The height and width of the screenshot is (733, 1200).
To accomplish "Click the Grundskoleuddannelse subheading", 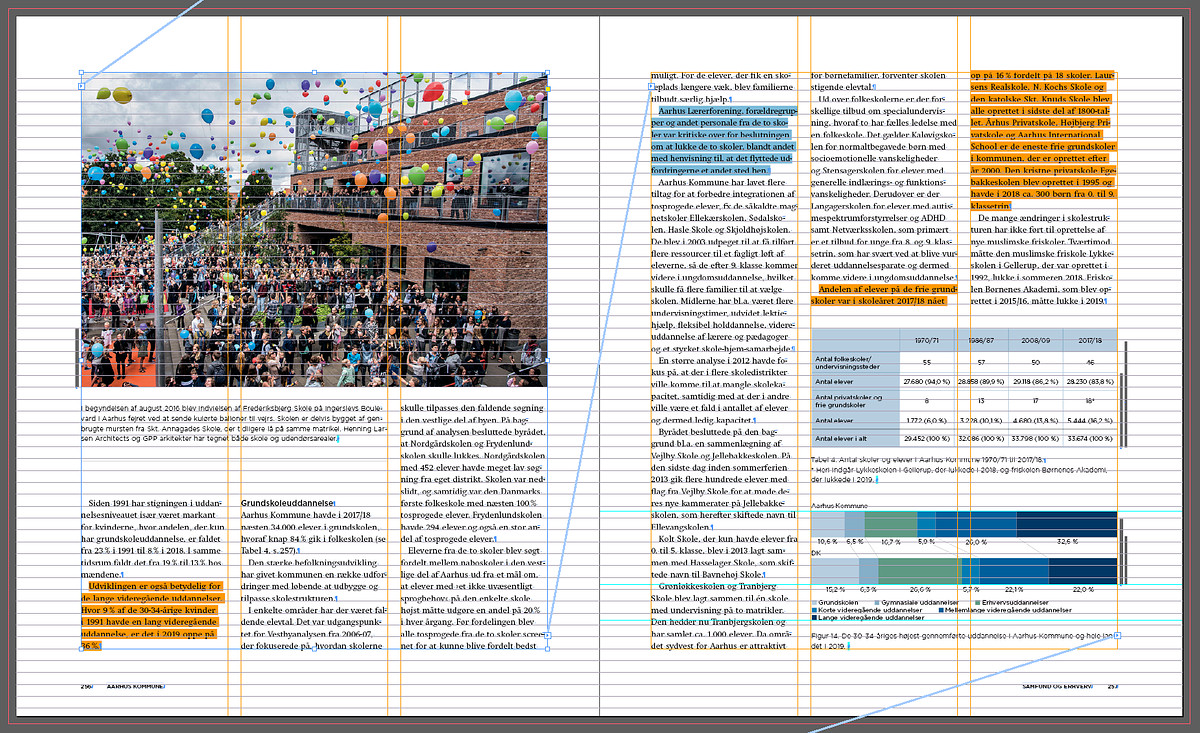I will pos(287,503).
